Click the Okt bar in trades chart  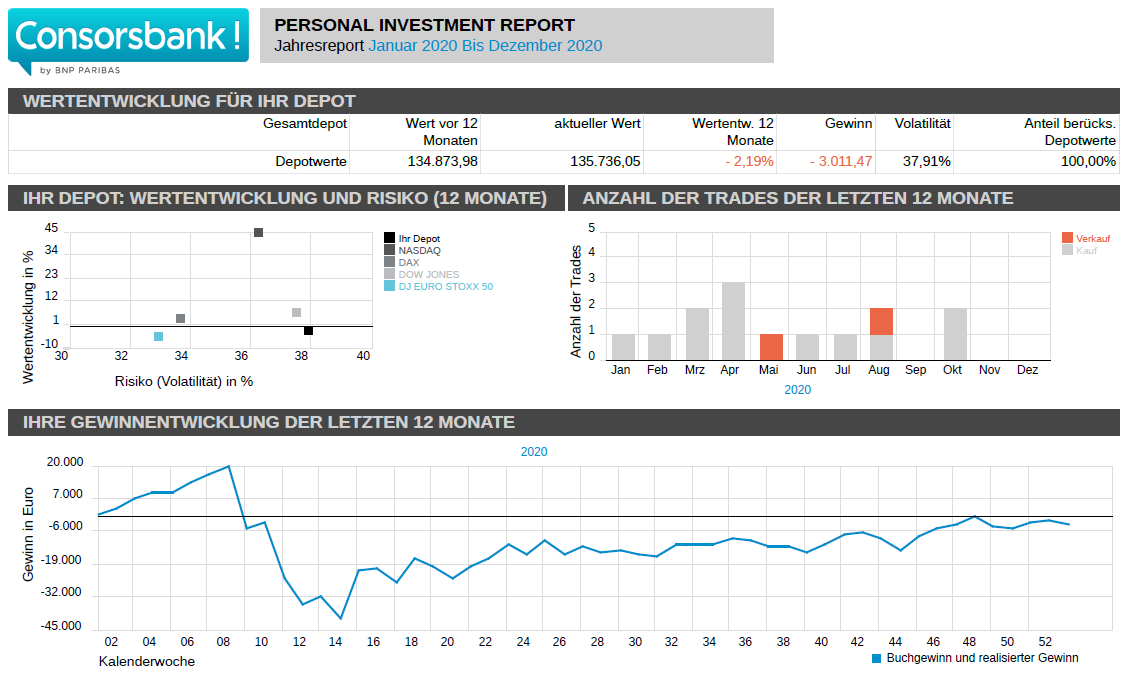(955, 333)
